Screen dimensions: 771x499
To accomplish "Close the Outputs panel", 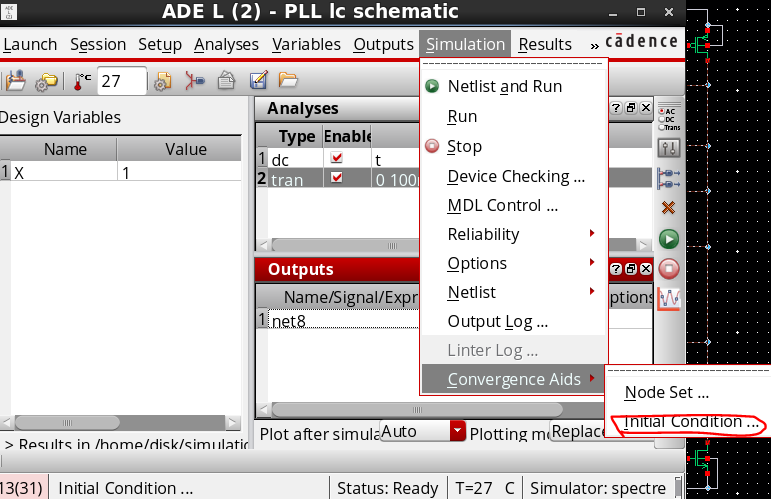I will coord(646,269).
